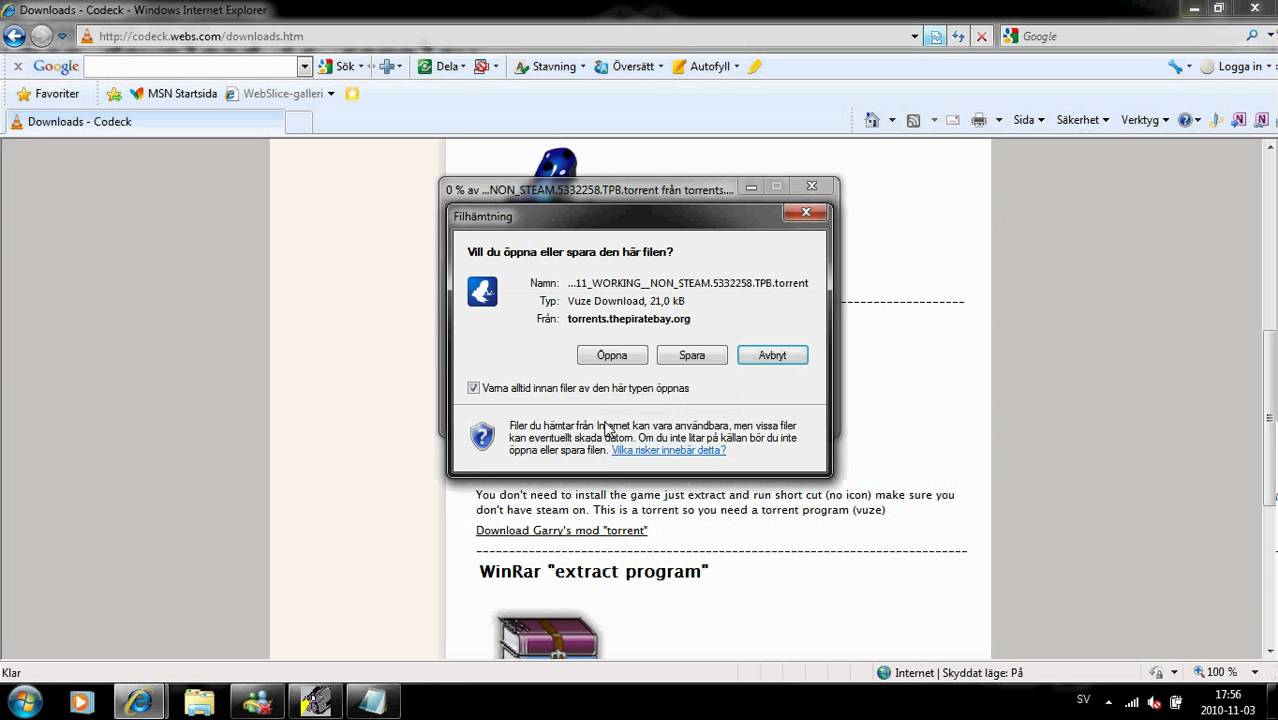Open a new tab button

298,122
